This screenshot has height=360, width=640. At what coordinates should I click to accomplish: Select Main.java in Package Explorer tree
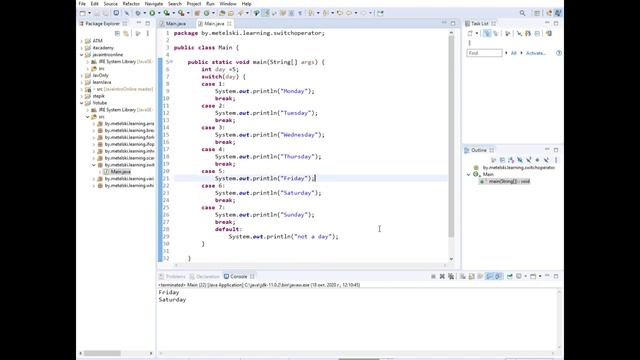click(x=120, y=172)
